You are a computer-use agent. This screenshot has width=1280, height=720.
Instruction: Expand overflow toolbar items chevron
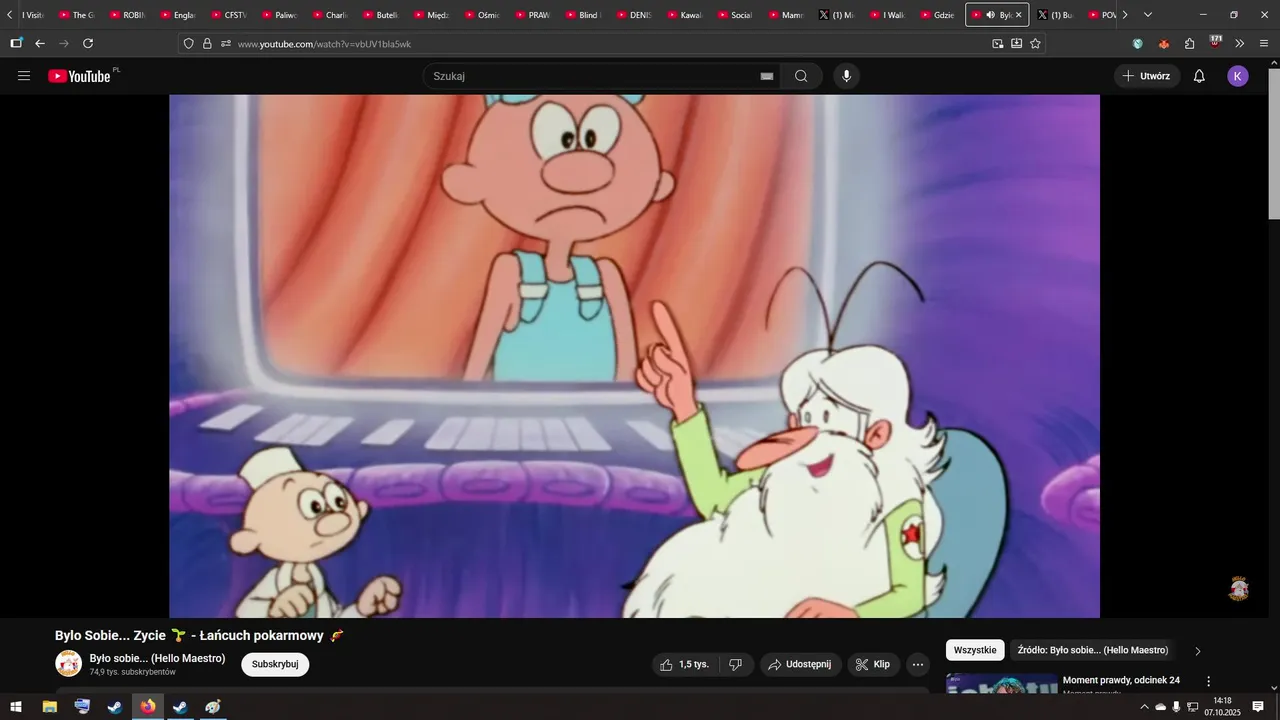[x=1240, y=44]
